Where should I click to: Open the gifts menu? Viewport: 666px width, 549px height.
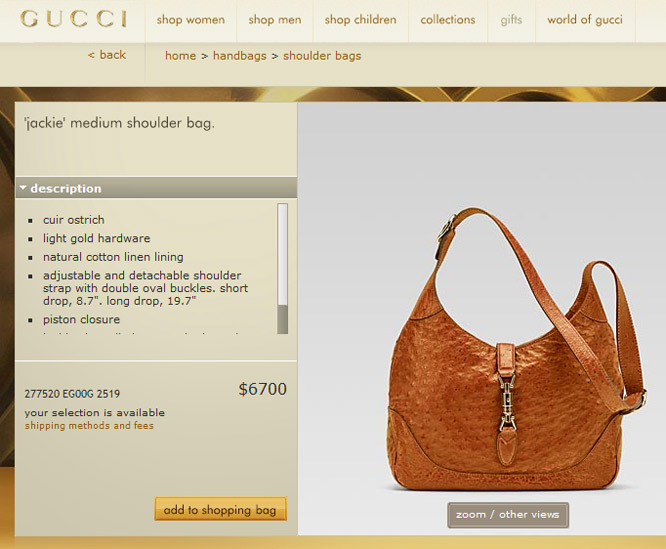511,20
